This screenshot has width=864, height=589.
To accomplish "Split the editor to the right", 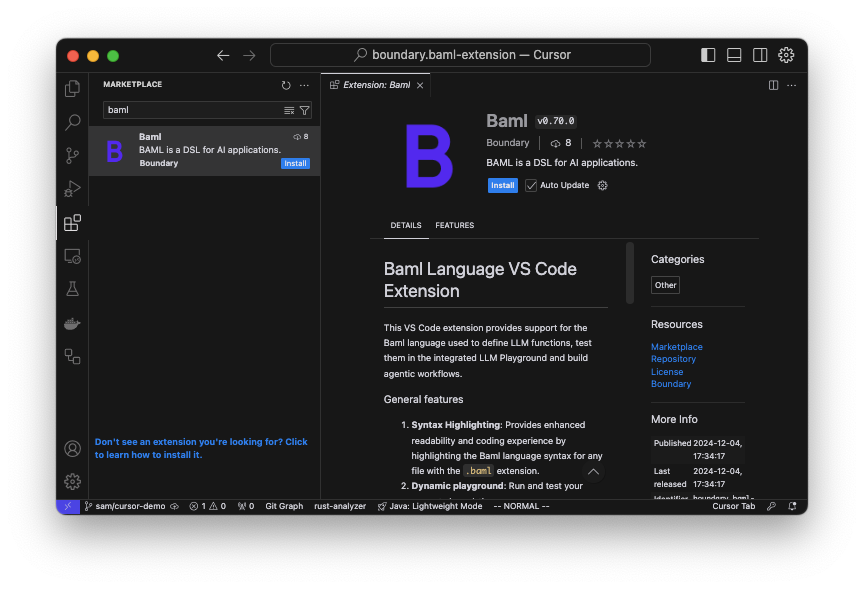I will 774,85.
